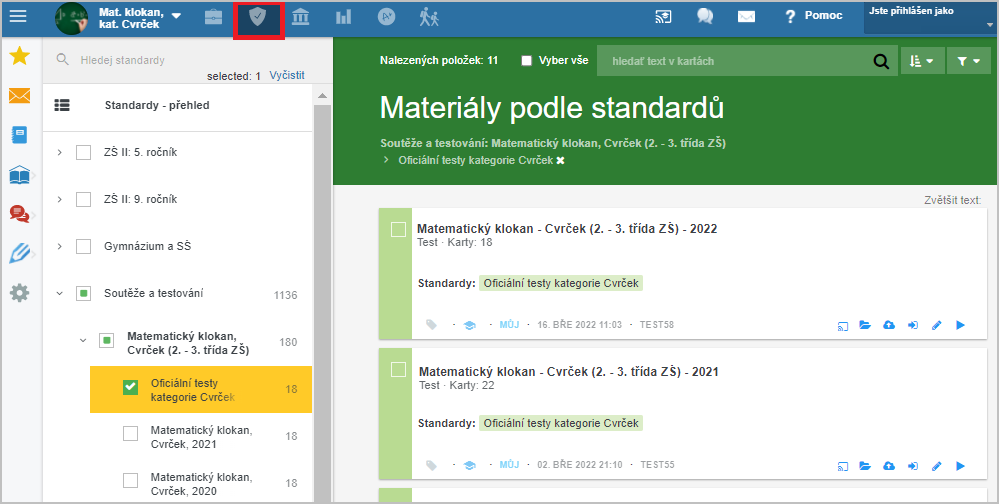999x504 pixels.
Task: Open the top bar envelope messages
Action: [746, 17]
